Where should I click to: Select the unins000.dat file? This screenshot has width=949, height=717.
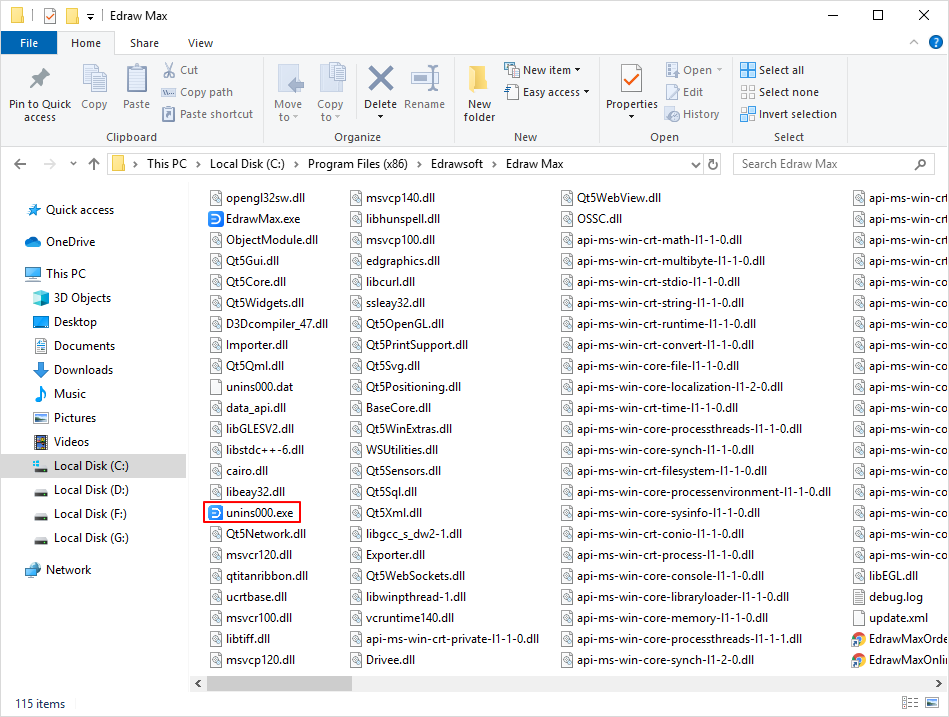coord(251,387)
